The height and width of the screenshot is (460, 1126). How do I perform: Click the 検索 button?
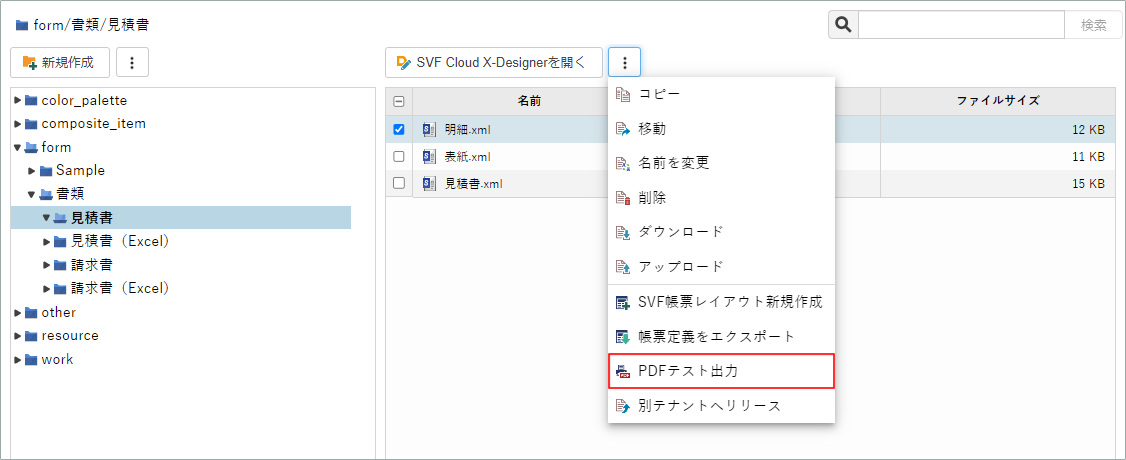1093,25
